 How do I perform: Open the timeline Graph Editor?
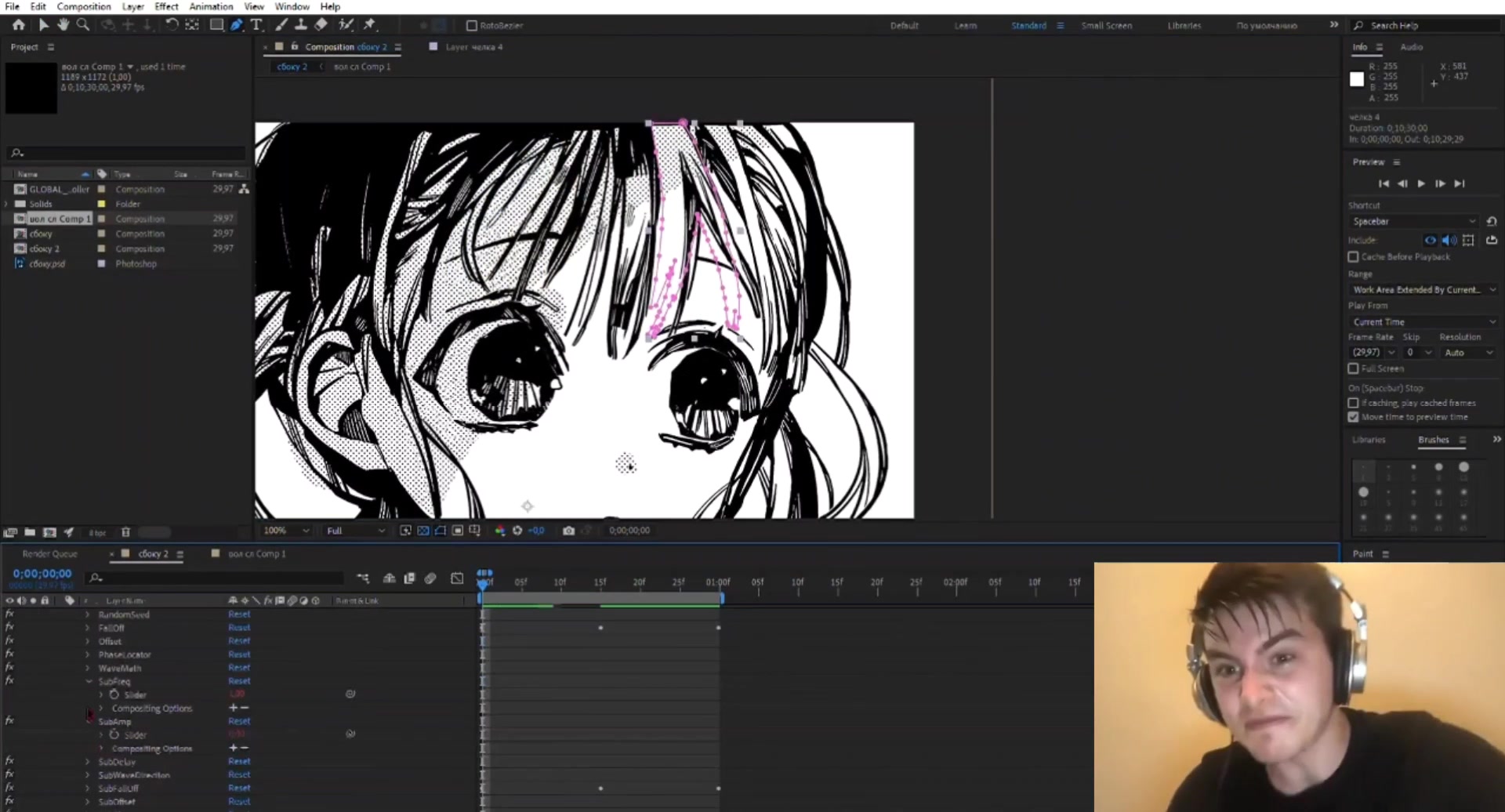coord(457,578)
